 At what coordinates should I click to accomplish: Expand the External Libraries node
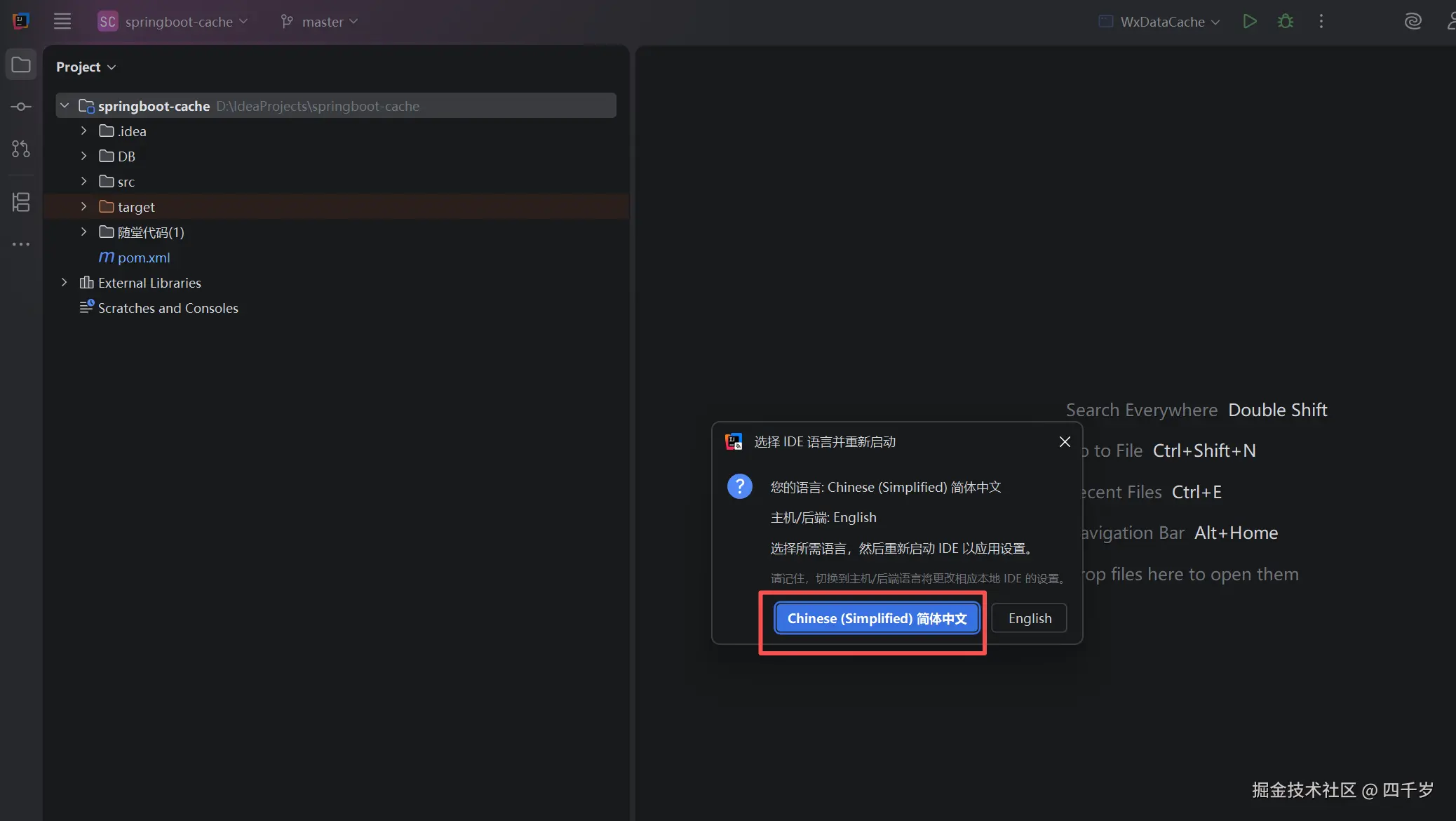click(64, 282)
